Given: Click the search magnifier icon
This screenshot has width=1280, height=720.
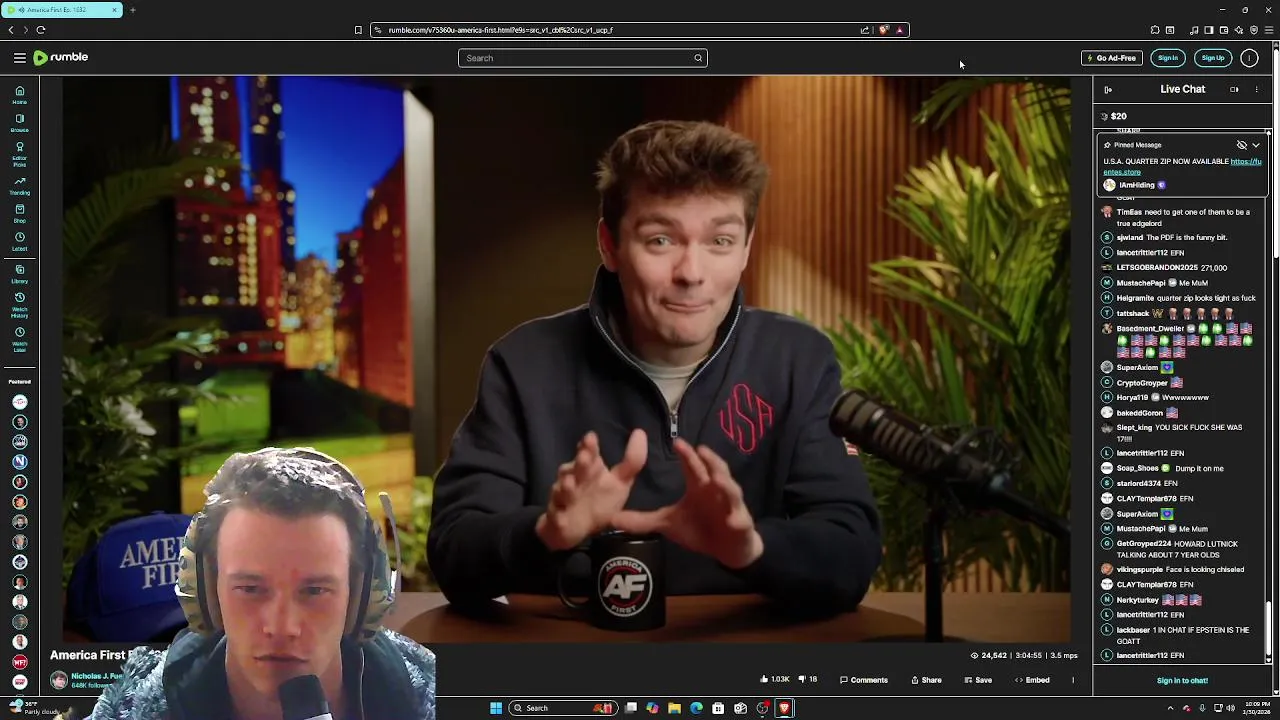Looking at the screenshot, I should click(698, 58).
